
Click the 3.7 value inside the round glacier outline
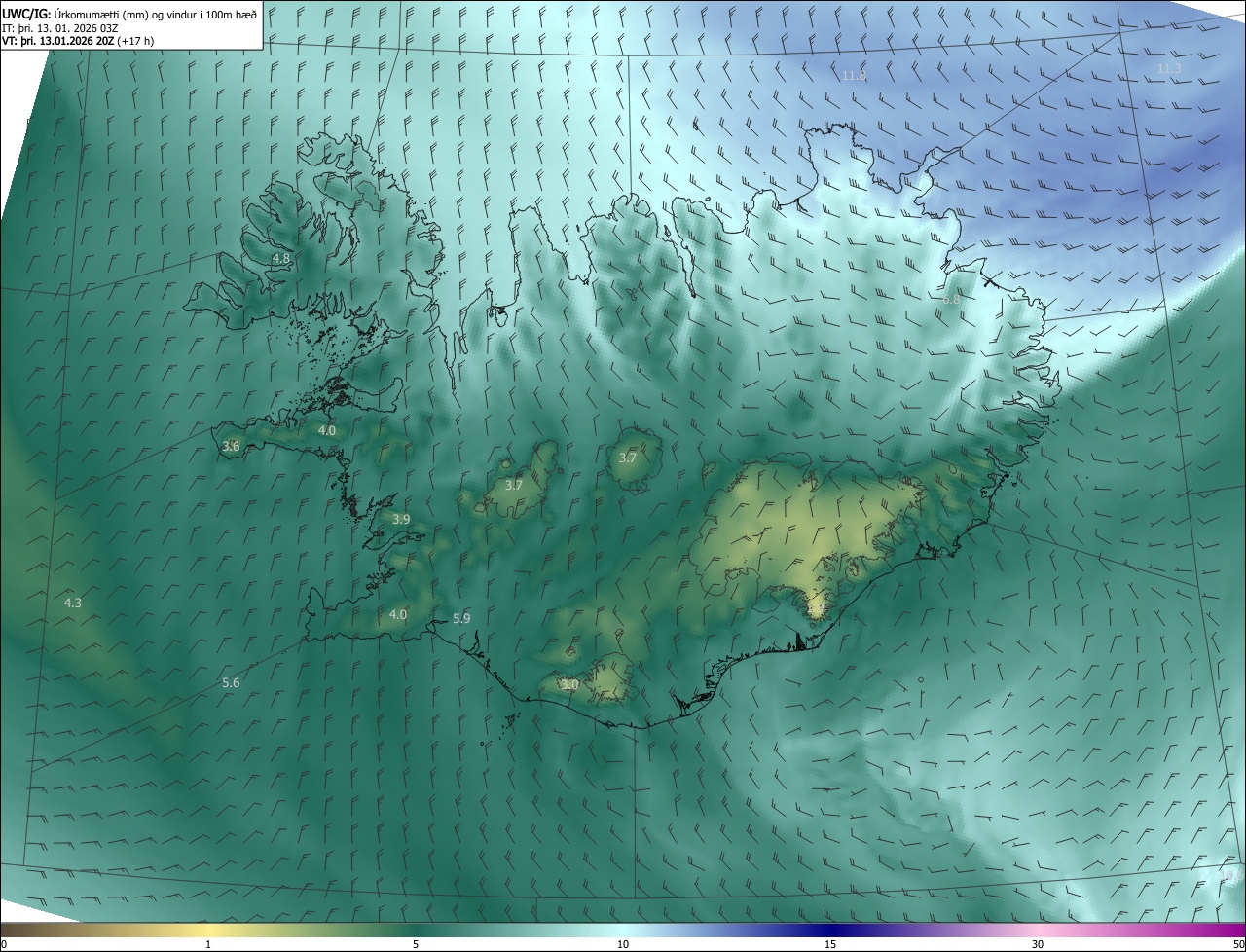[628, 458]
